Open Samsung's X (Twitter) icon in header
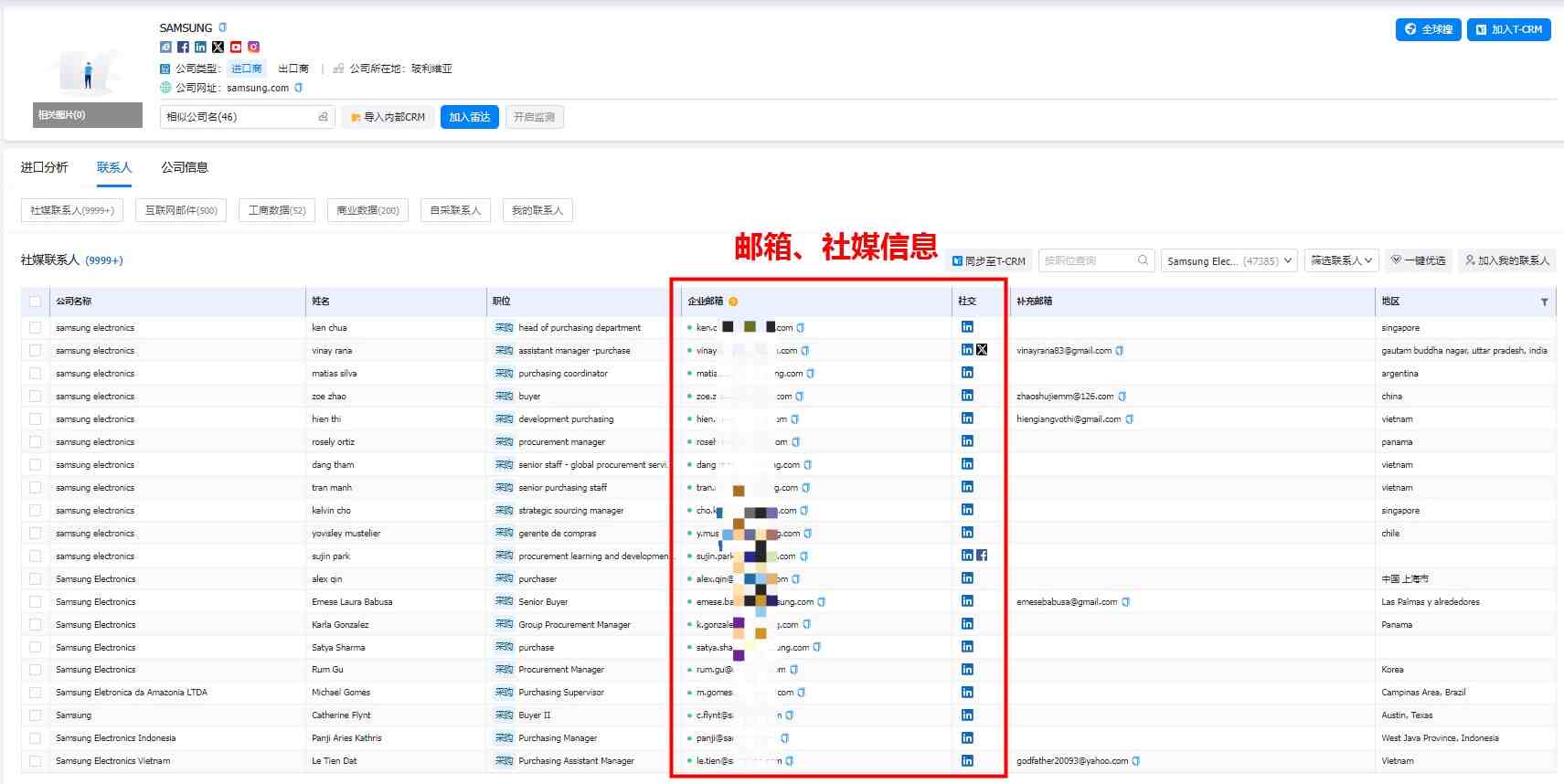Viewport: 1564px width, 784px height. point(218,47)
